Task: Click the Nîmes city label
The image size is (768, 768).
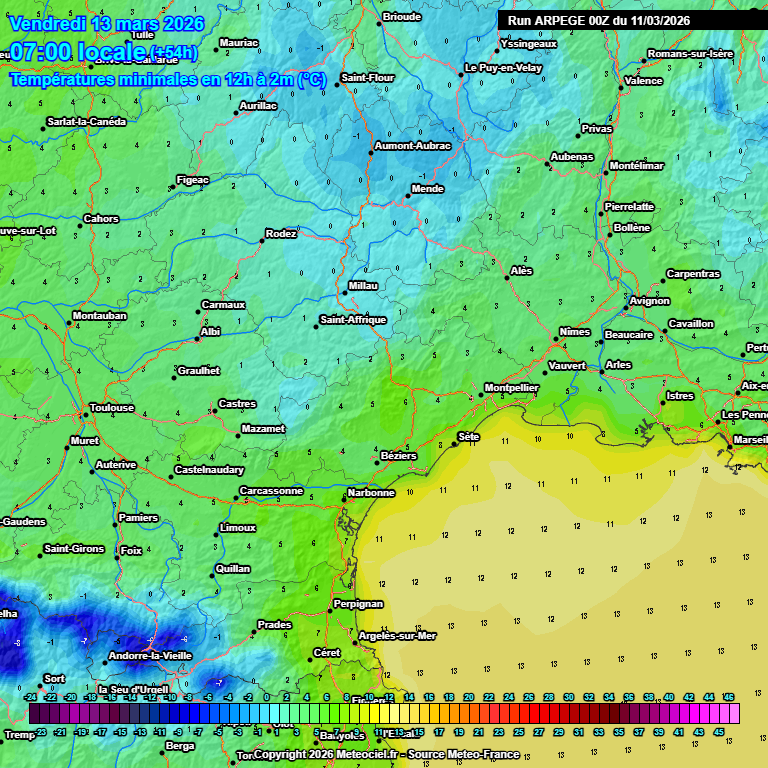Action: click(575, 332)
